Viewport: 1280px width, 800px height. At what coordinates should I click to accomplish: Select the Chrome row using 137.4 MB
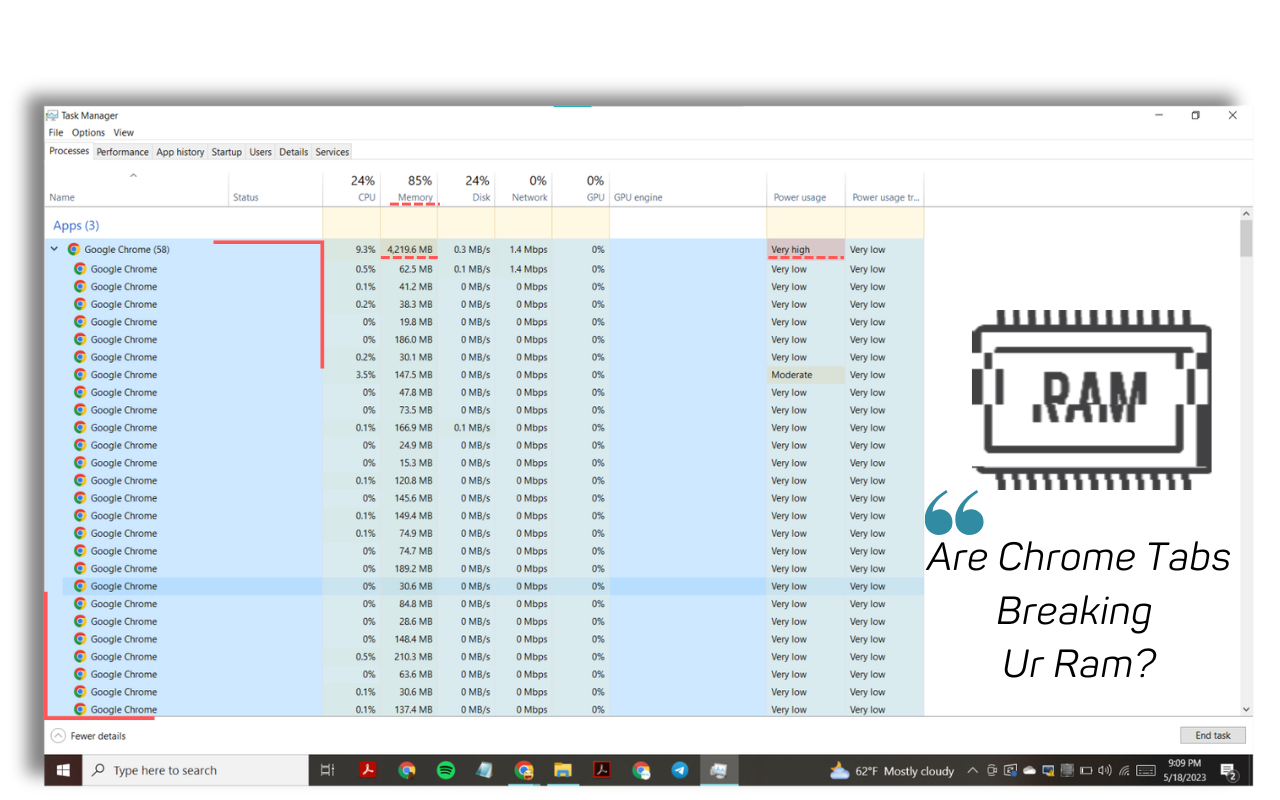click(484, 709)
